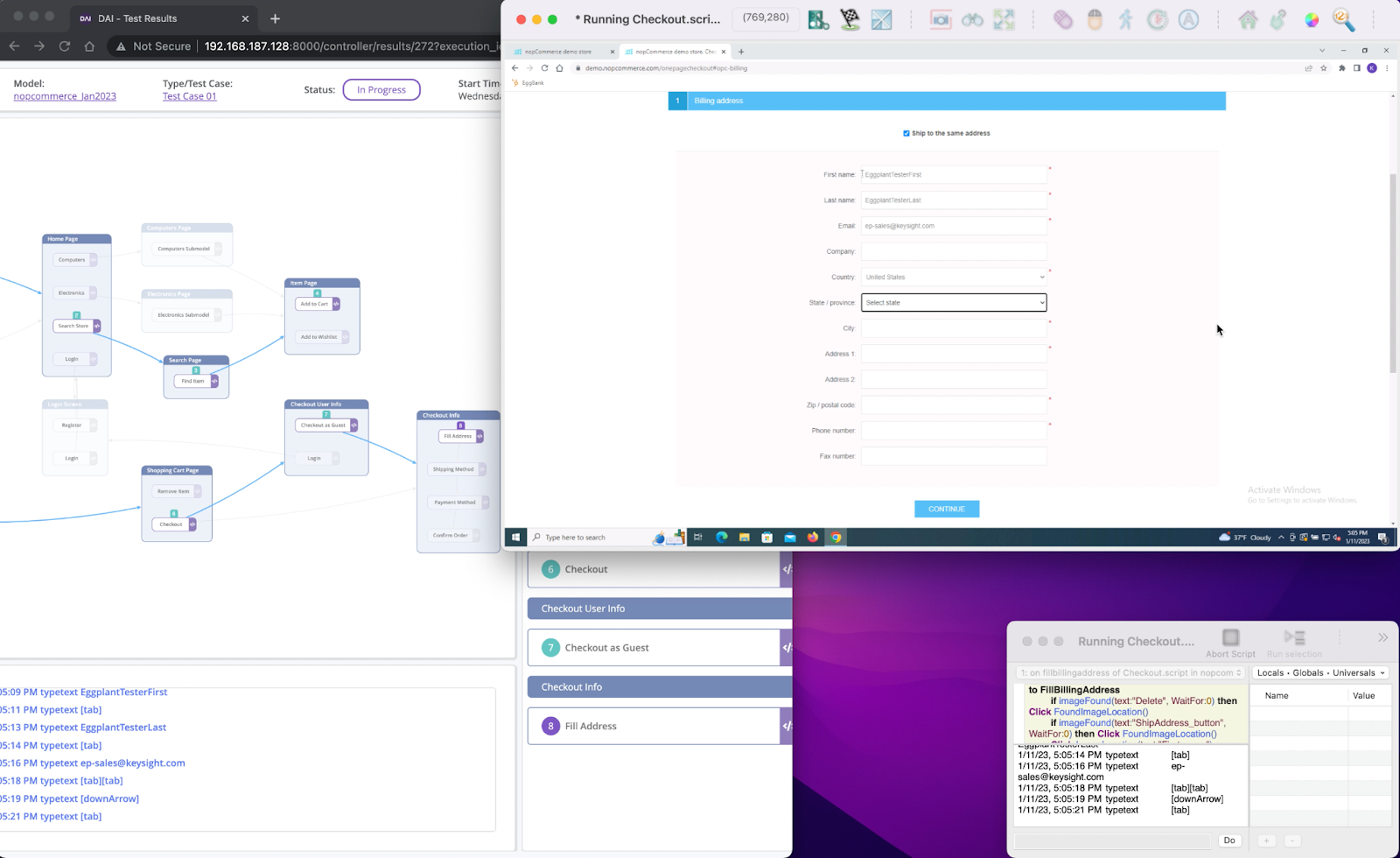Image resolution: width=1400 pixels, height=858 pixels.
Task: Click the CONTINUE button on billing form
Action: tap(947, 510)
